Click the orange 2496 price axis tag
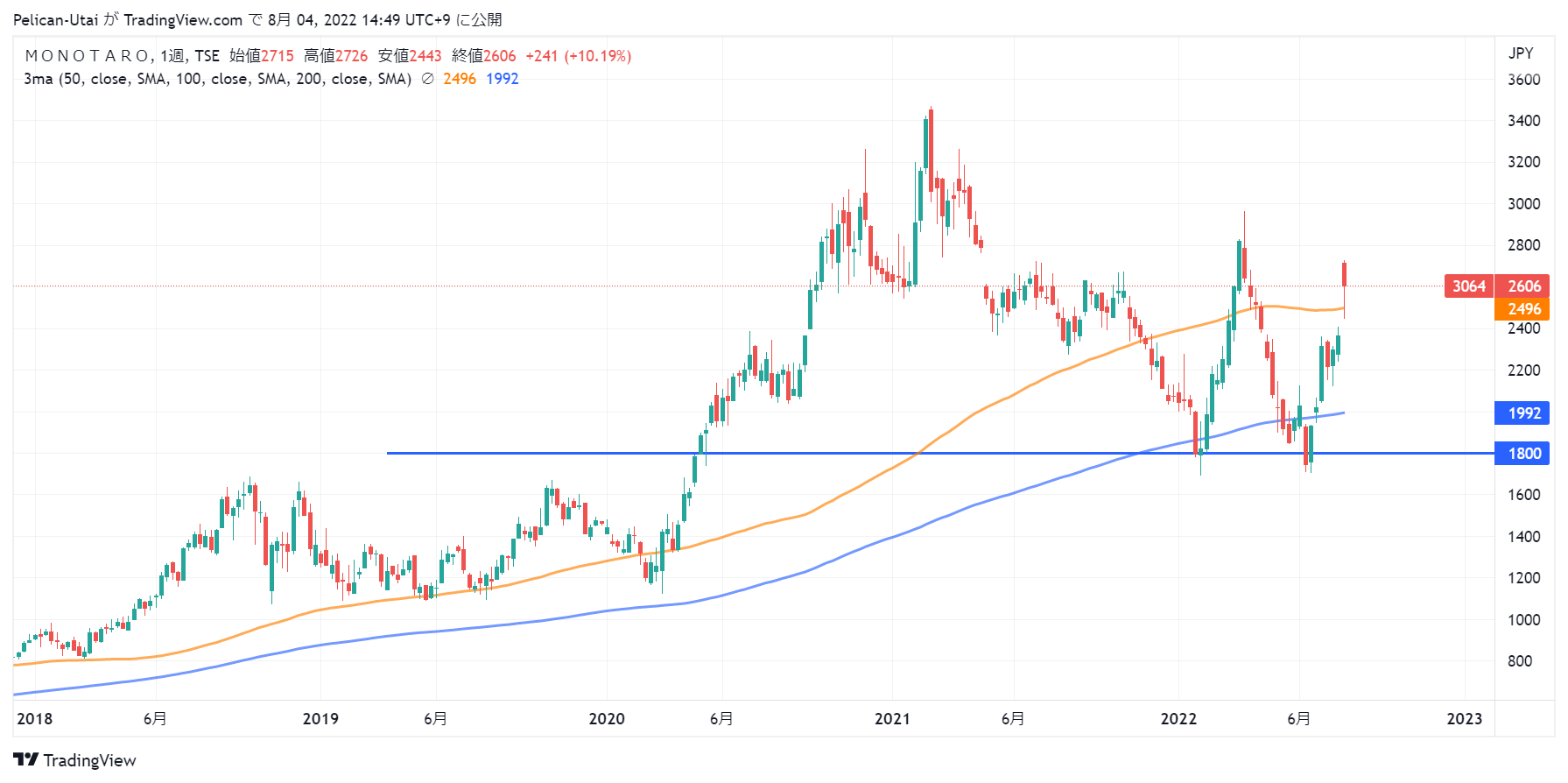The height and width of the screenshot is (783, 1568). click(1523, 309)
